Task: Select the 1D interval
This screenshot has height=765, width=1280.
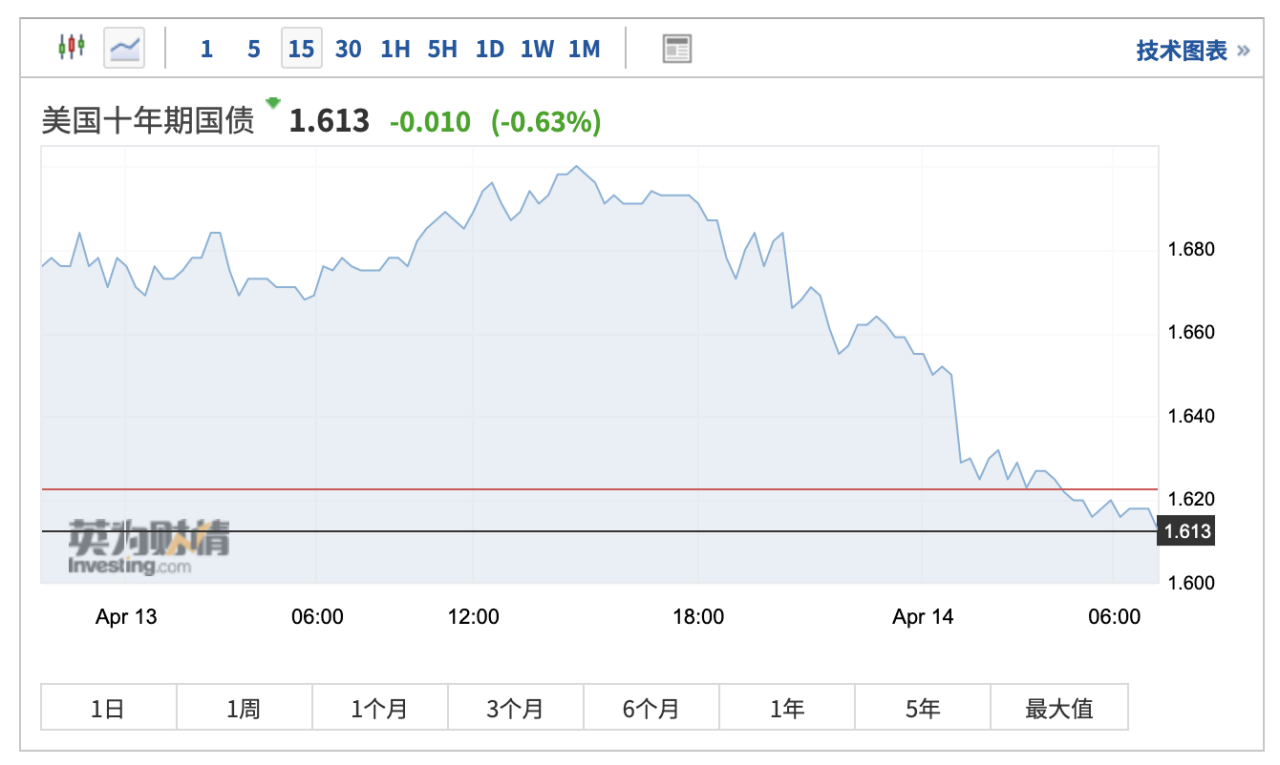Action: pyautogui.click(x=489, y=49)
